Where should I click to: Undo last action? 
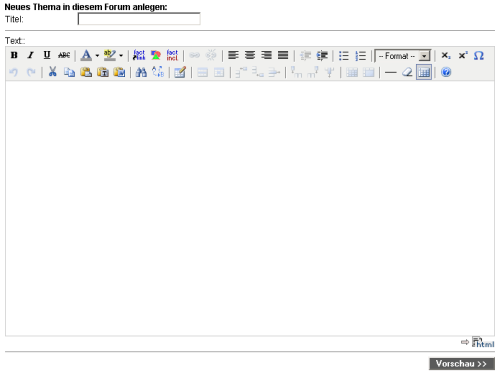tap(14, 72)
